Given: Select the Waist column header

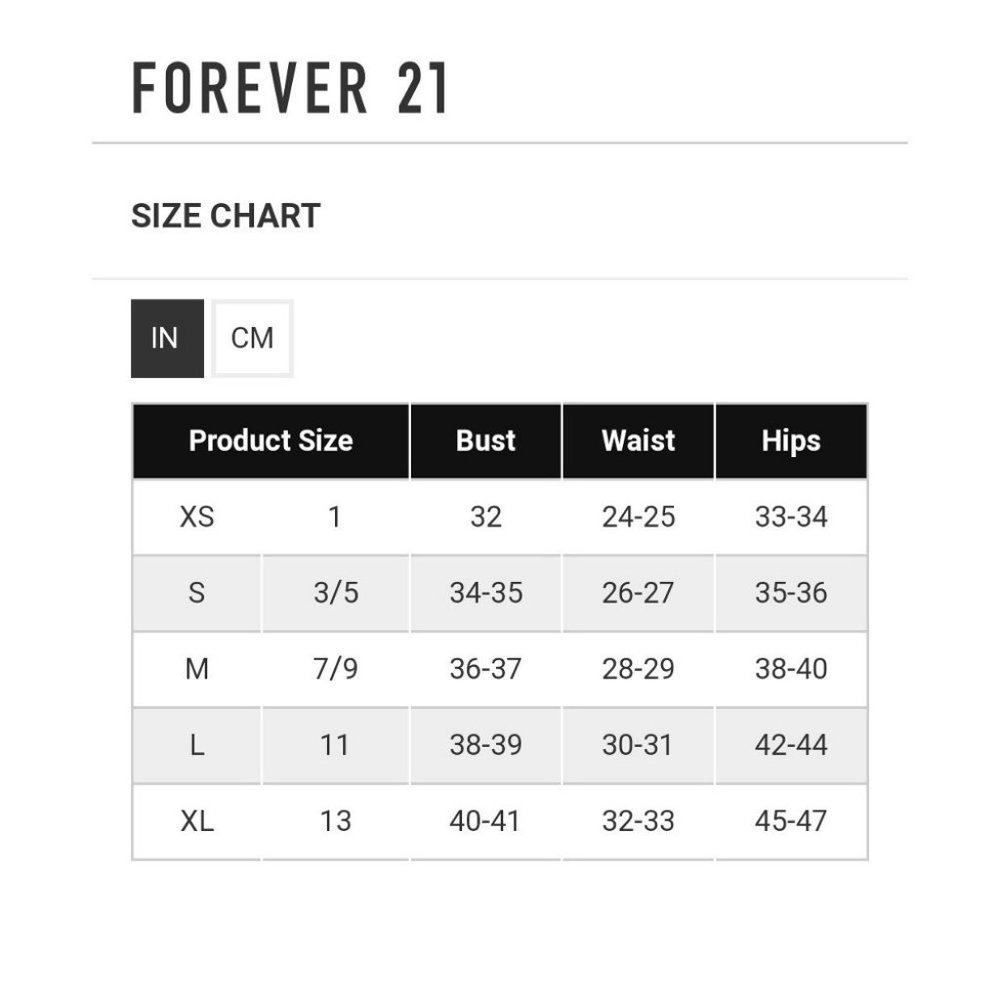Looking at the screenshot, I should pos(638,440).
